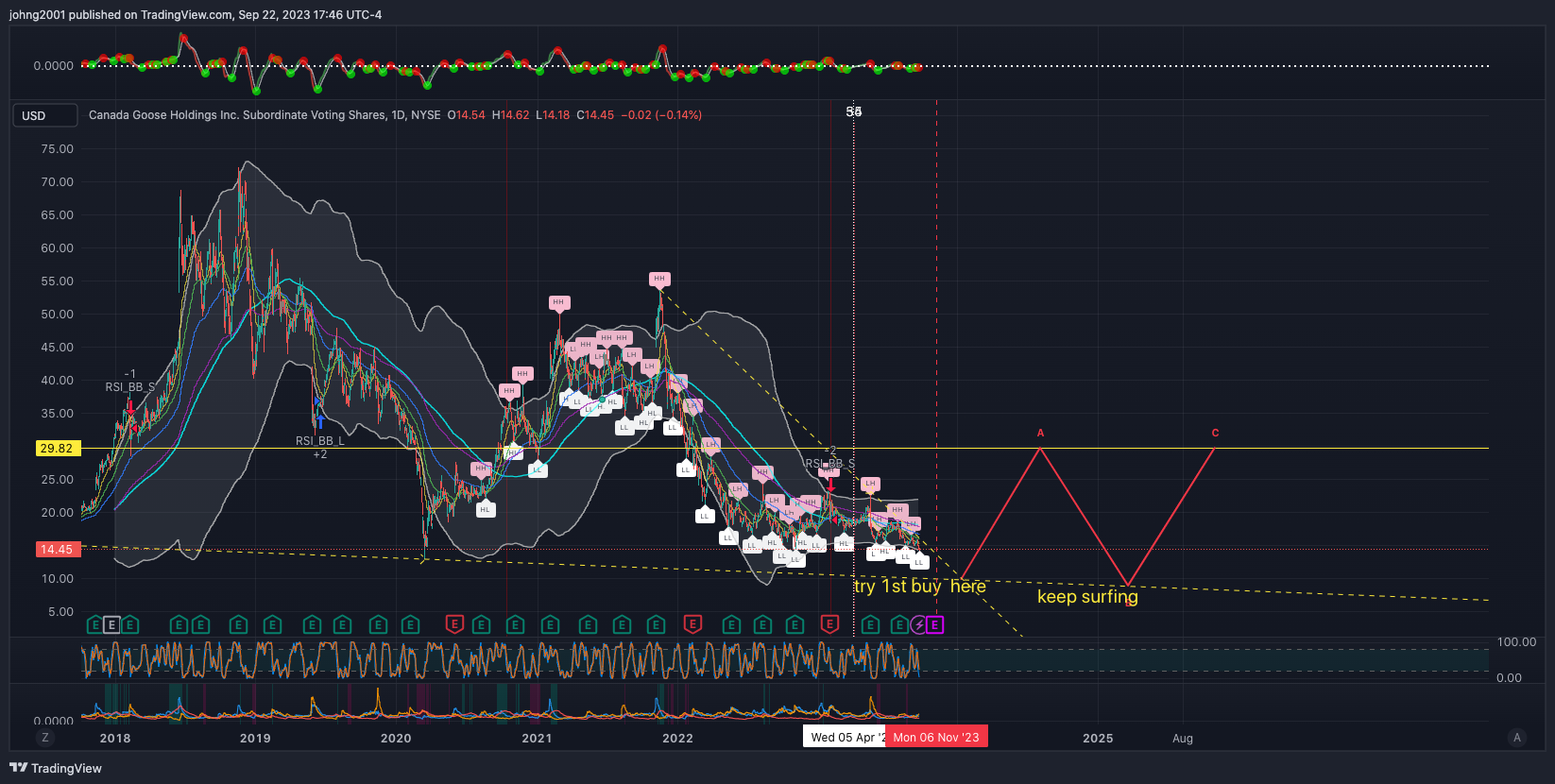
Task: Click the white-outlined earnings E marker
Action: tap(111, 624)
